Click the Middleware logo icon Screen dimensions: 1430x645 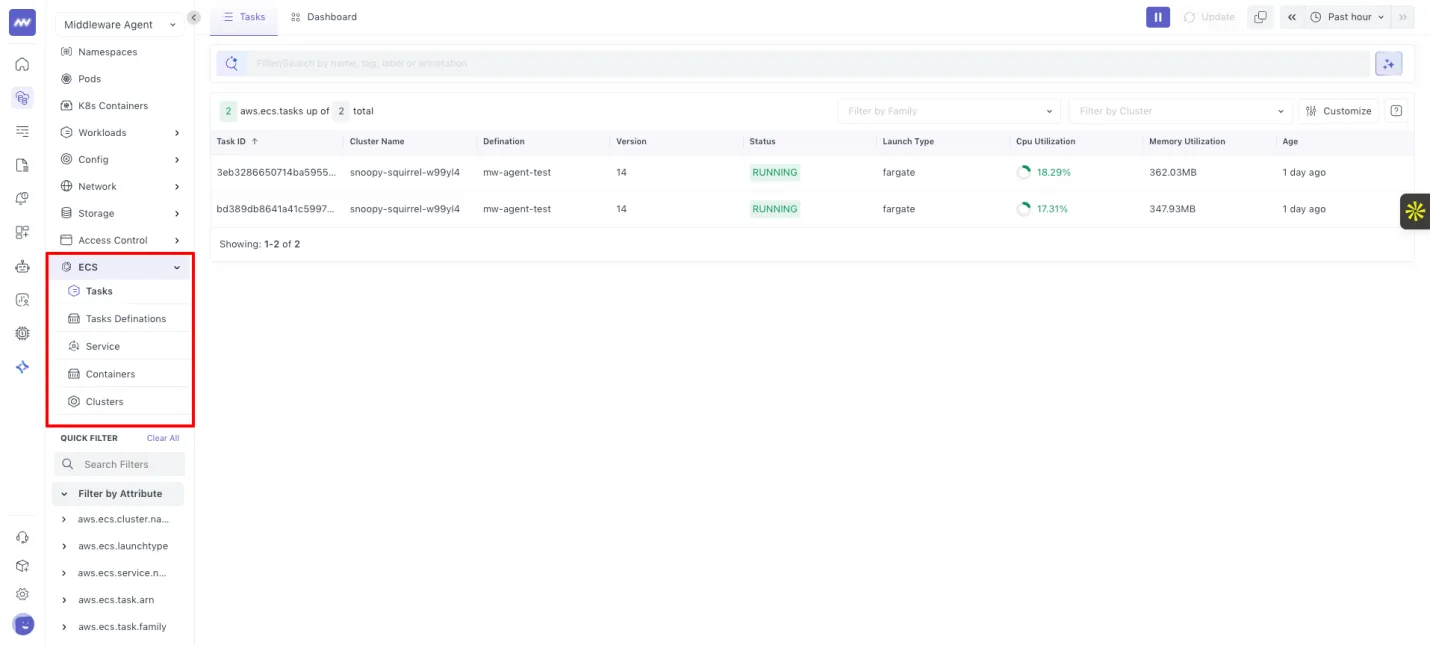(x=22, y=22)
